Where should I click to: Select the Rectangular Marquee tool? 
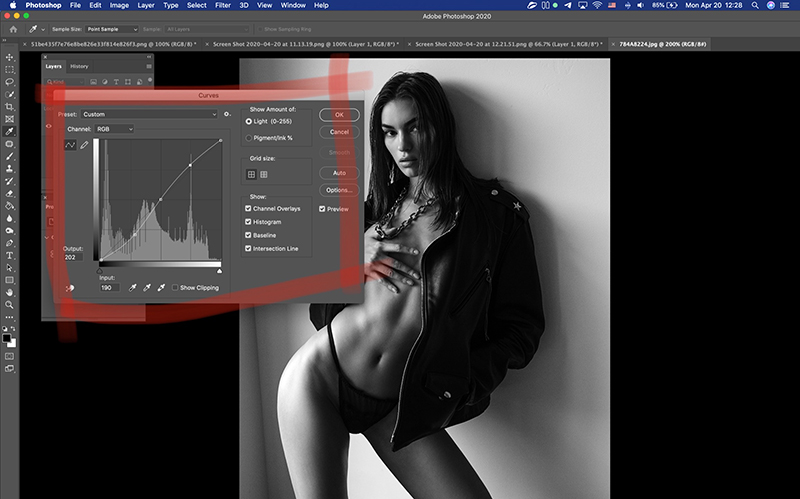9,69
